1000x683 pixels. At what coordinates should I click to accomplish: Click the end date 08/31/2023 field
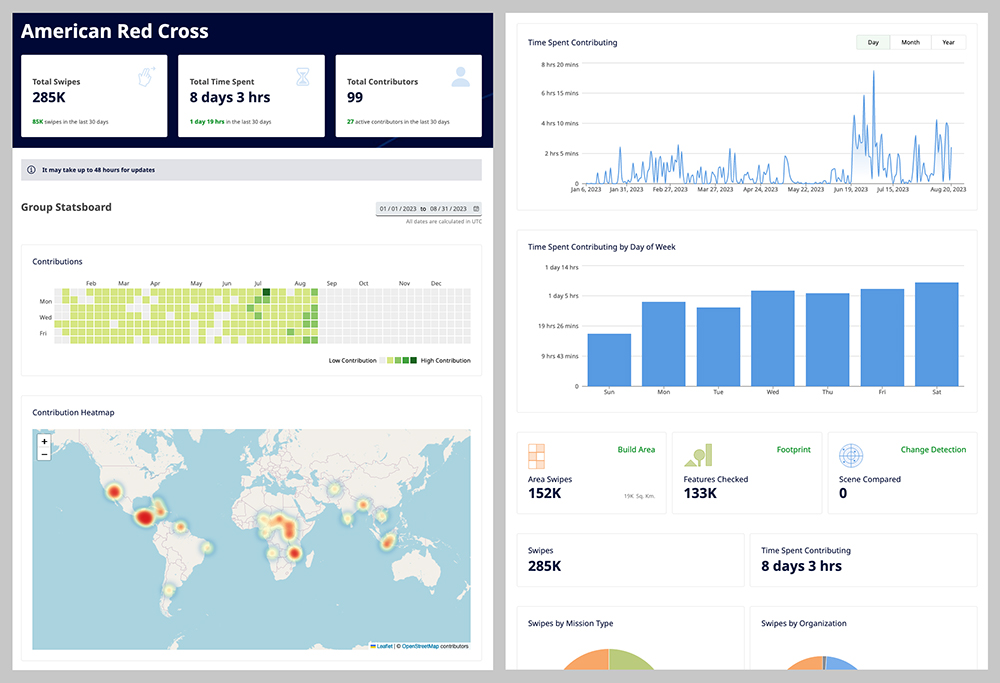pos(448,209)
